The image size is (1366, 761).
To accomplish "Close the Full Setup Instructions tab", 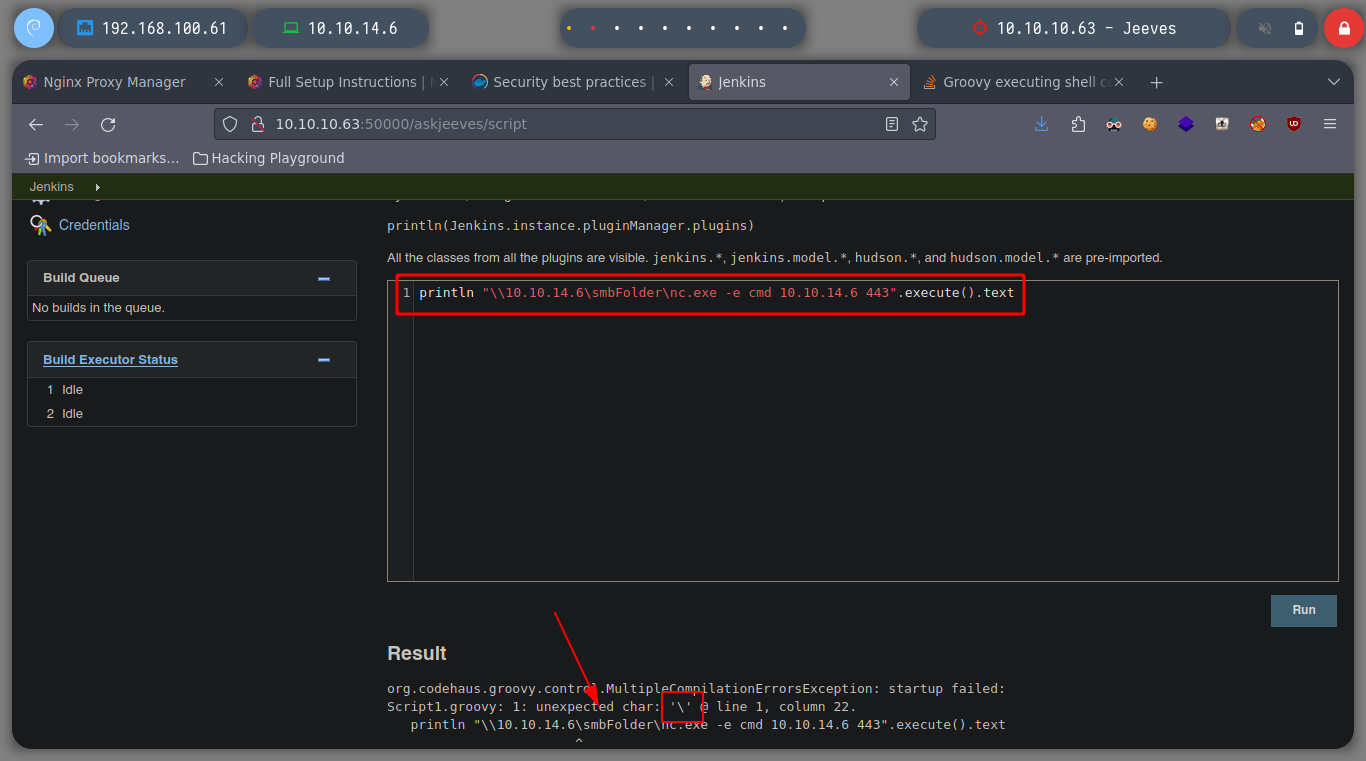I will 444,82.
